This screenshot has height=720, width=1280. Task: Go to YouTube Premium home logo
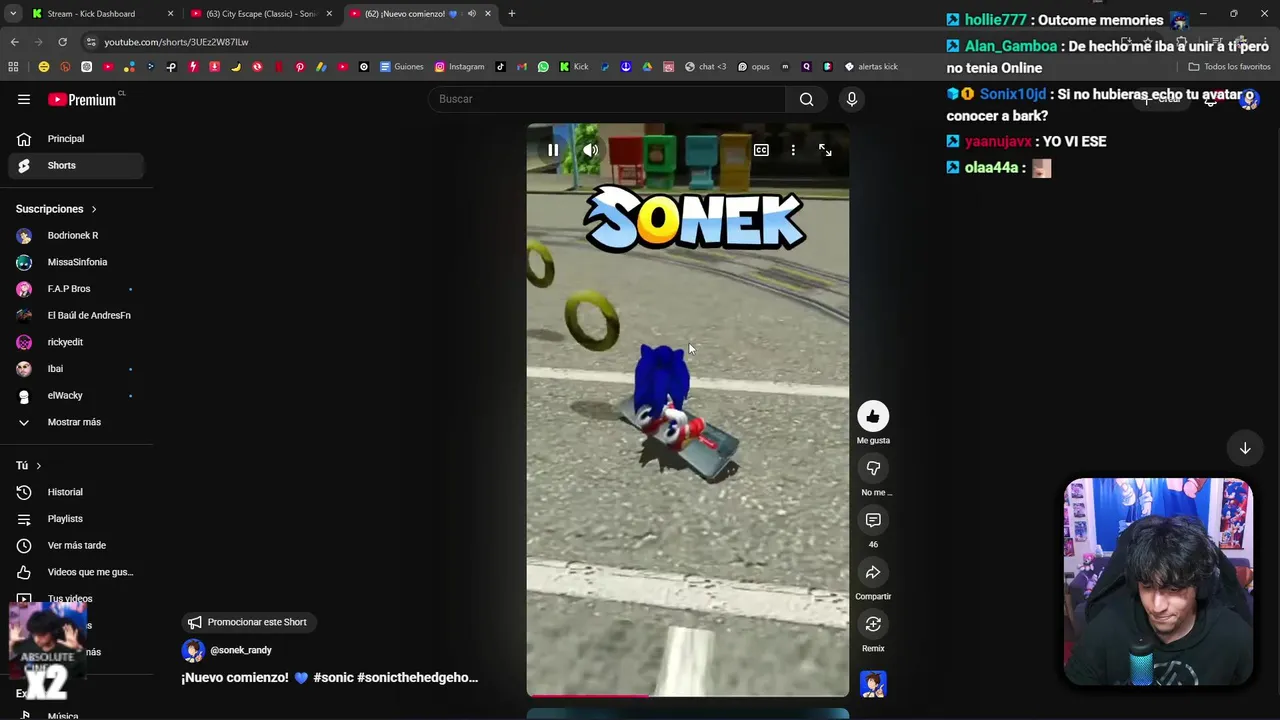(82, 99)
